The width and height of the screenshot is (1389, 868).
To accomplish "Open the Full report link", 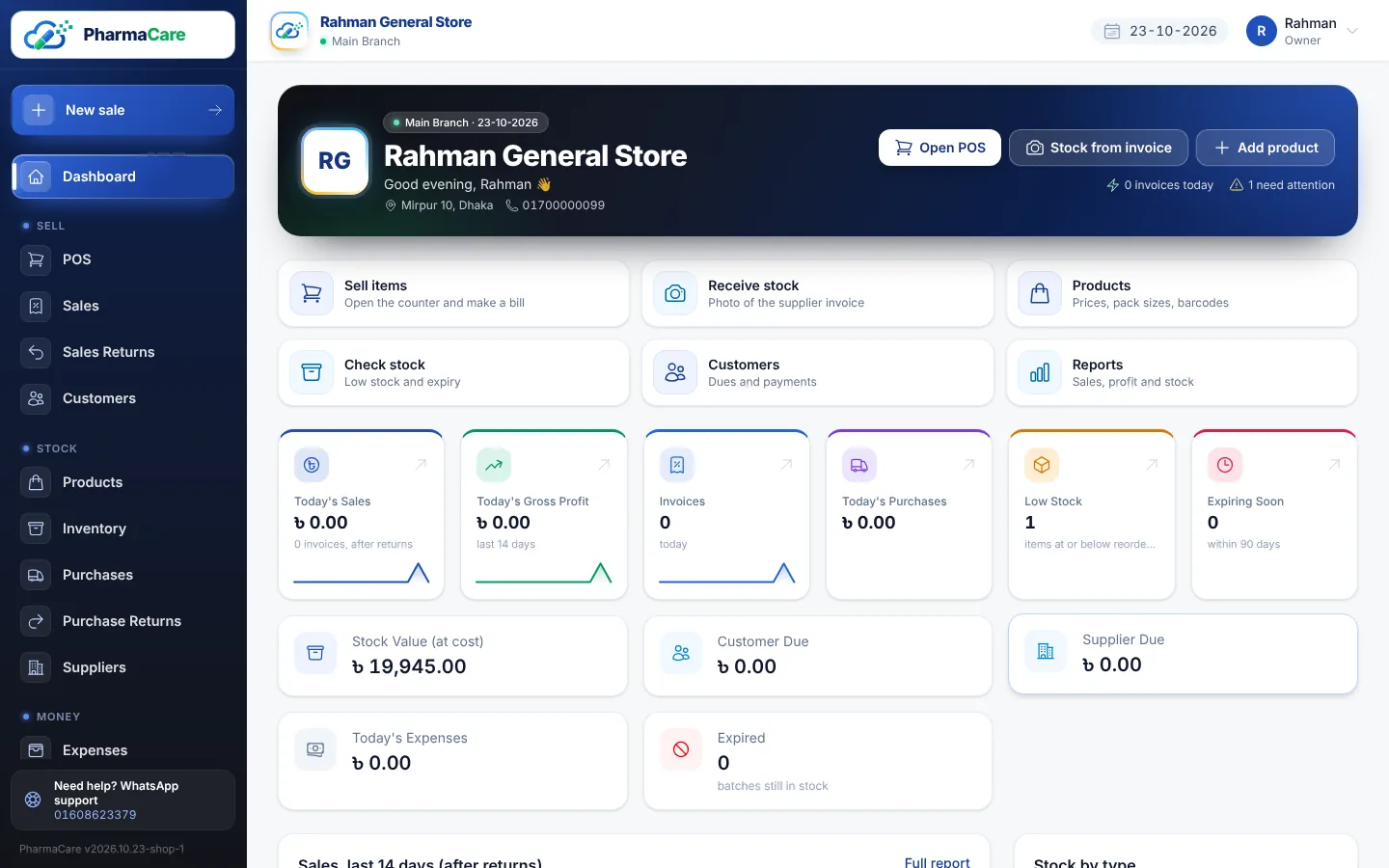I will [937, 862].
